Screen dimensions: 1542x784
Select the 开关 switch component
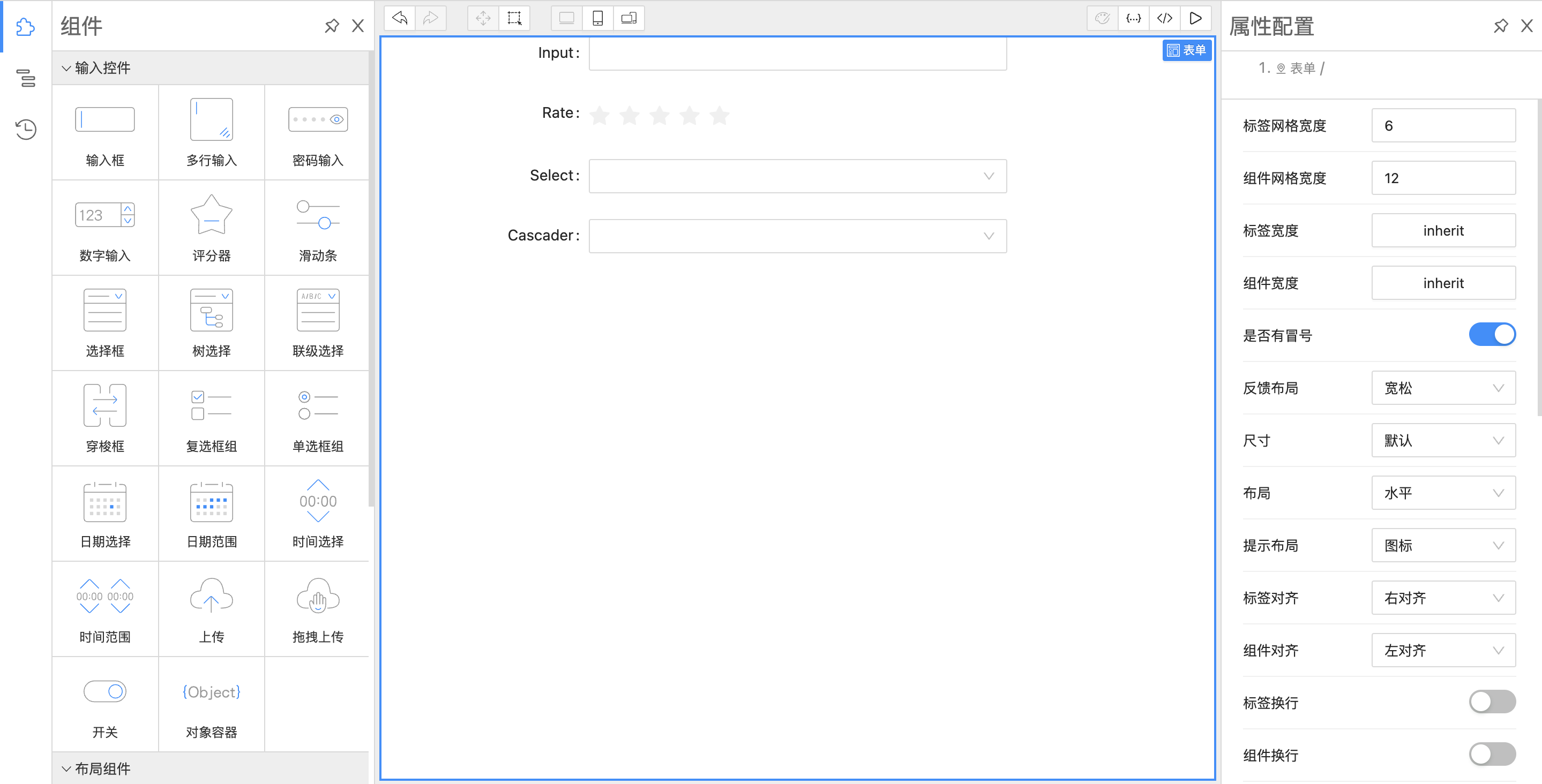pyautogui.click(x=106, y=704)
